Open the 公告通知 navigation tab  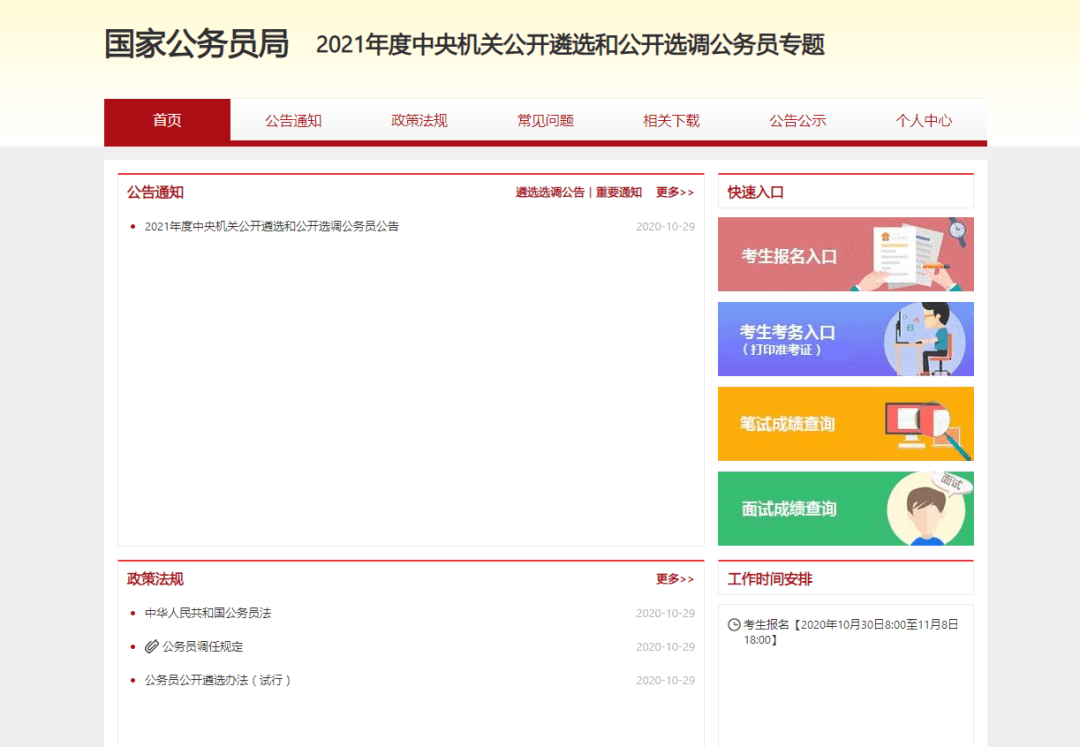point(293,121)
